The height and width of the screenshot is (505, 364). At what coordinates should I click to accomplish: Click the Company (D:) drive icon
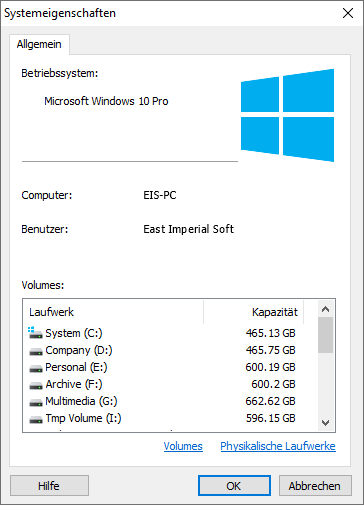pos(36,351)
